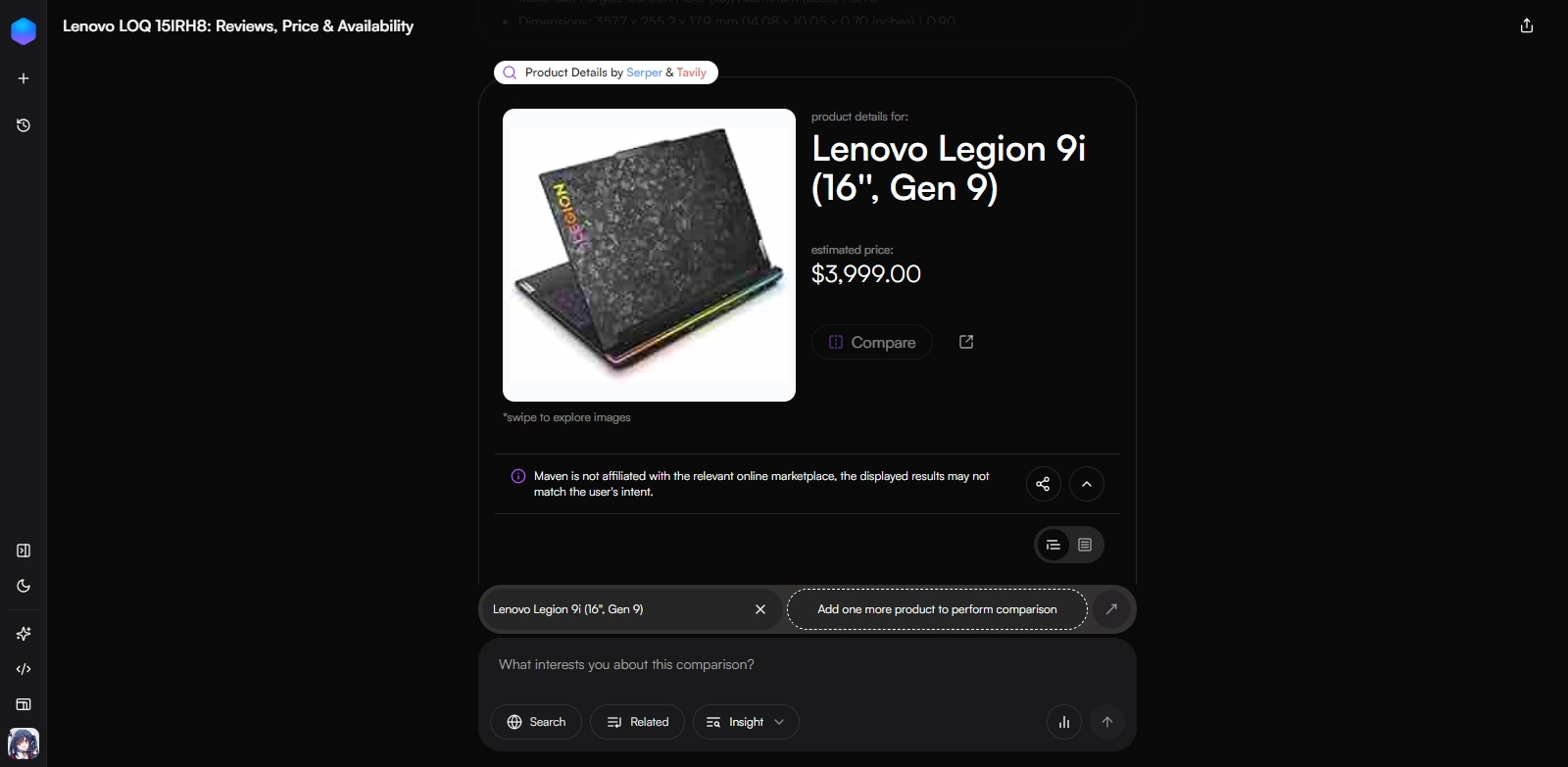This screenshot has height=767, width=1568.
Task: Select the Related option
Action: pyautogui.click(x=637, y=722)
